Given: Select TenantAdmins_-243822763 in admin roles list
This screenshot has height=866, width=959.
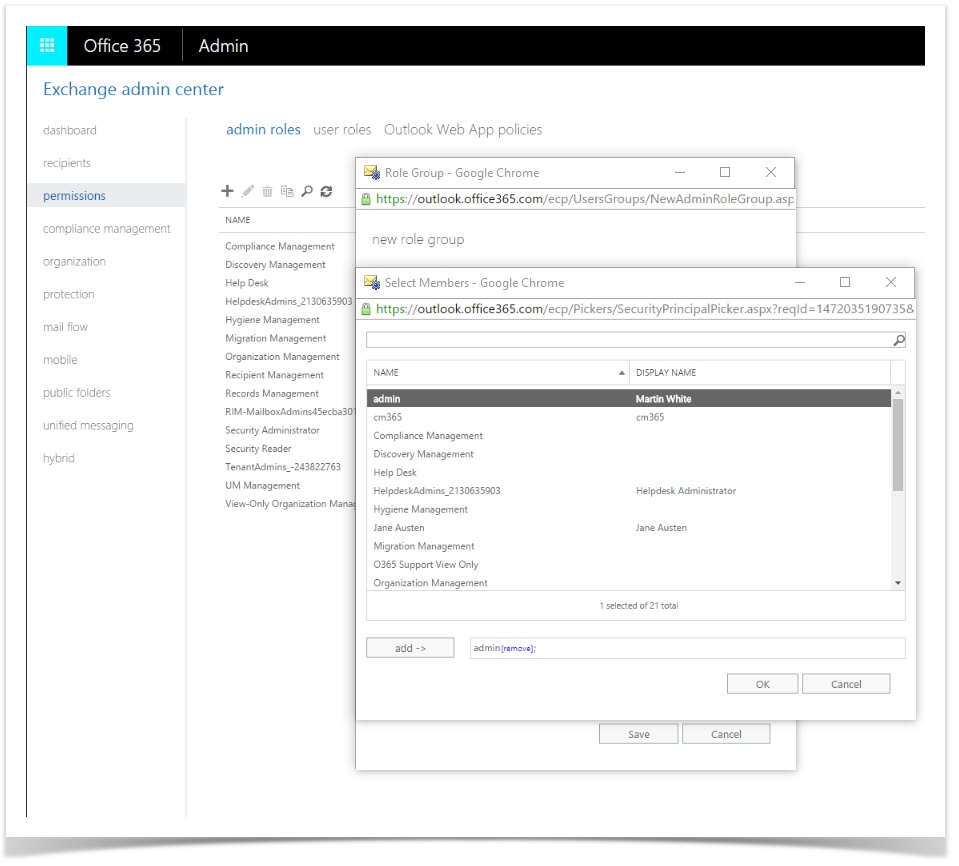Looking at the screenshot, I should pyautogui.click(x=283, y=467).
